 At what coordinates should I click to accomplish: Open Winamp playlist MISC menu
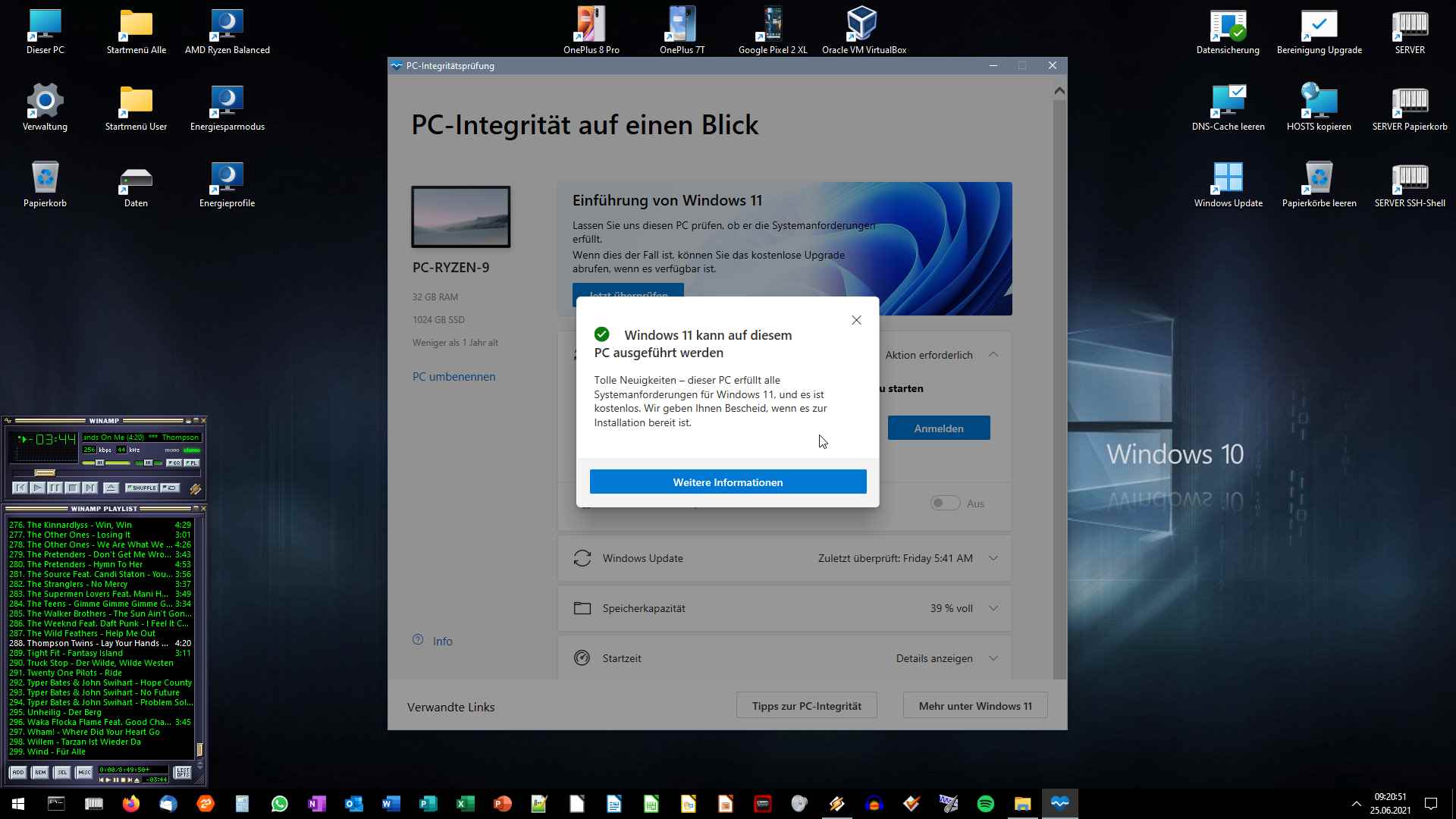84,772
